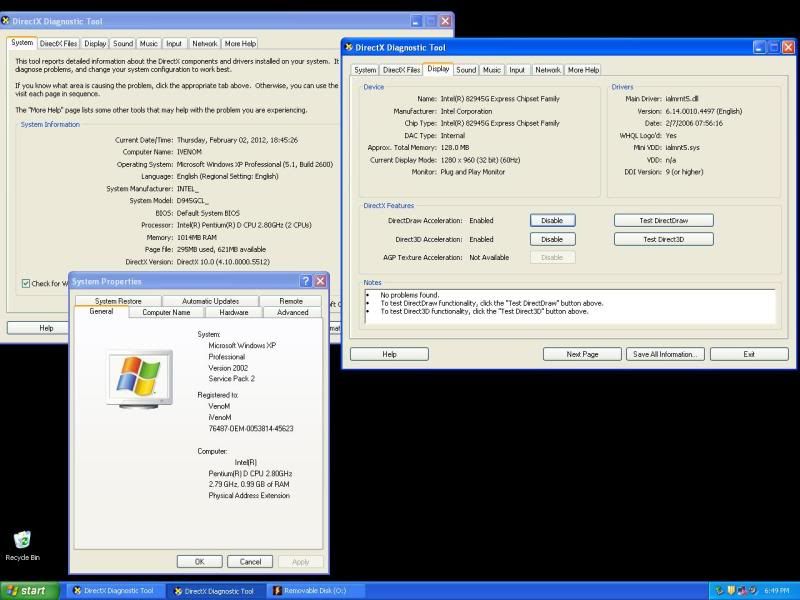The image size is (800, 600).
Task: Click the 6:49 PM taskbar clock
Action: 777,591
